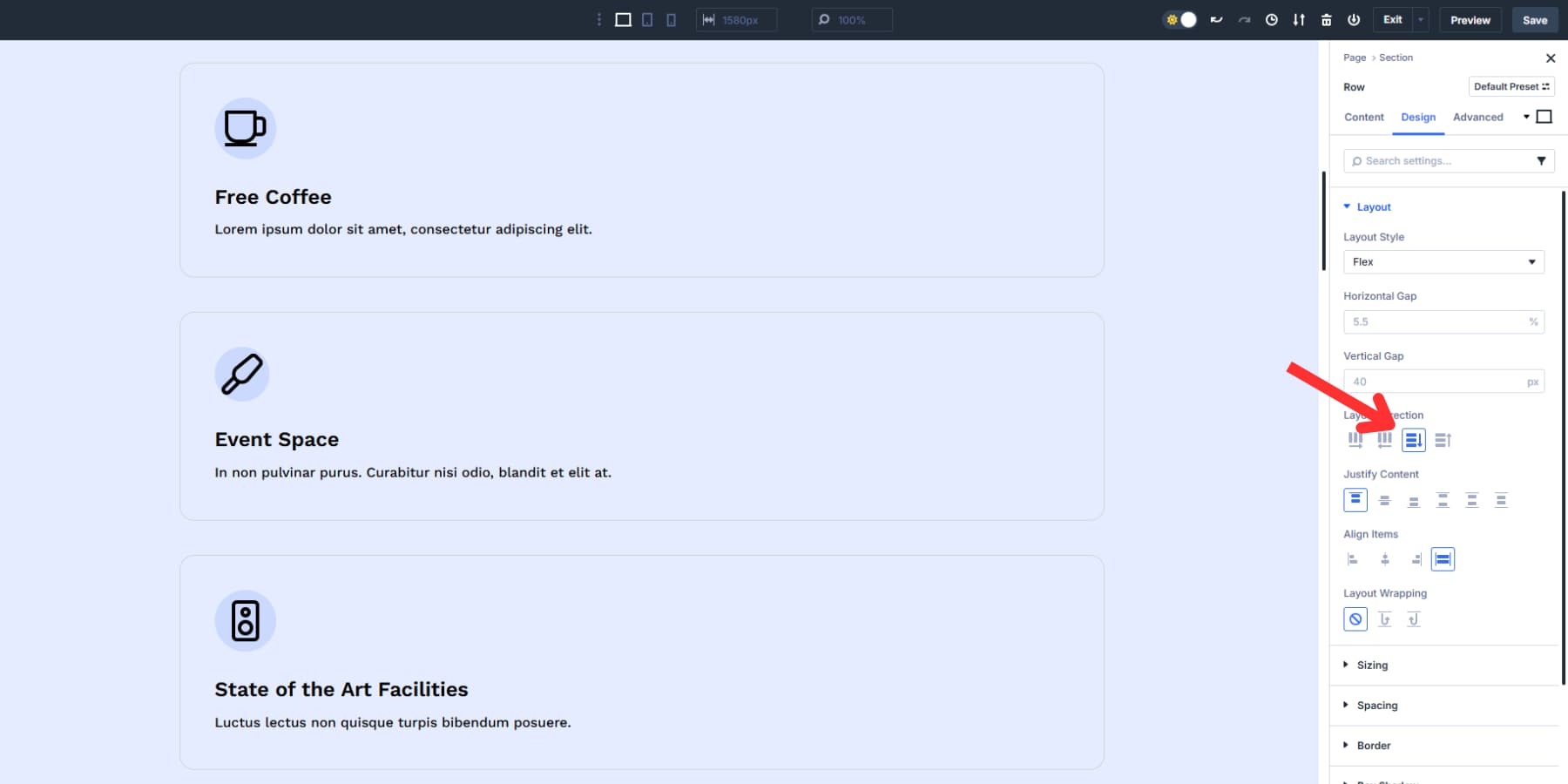Toggle the light/dark mode switch

tap(1180, 20)
